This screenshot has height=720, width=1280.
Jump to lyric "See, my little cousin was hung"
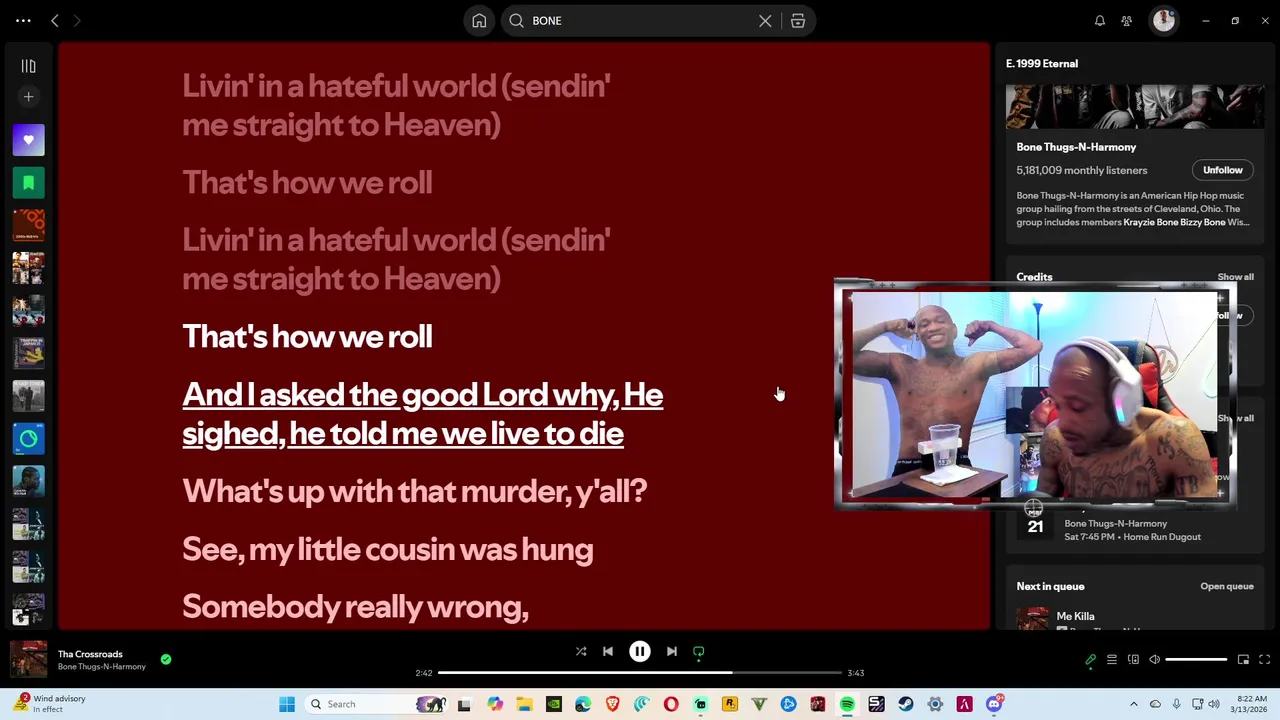[x=388, y=549]
